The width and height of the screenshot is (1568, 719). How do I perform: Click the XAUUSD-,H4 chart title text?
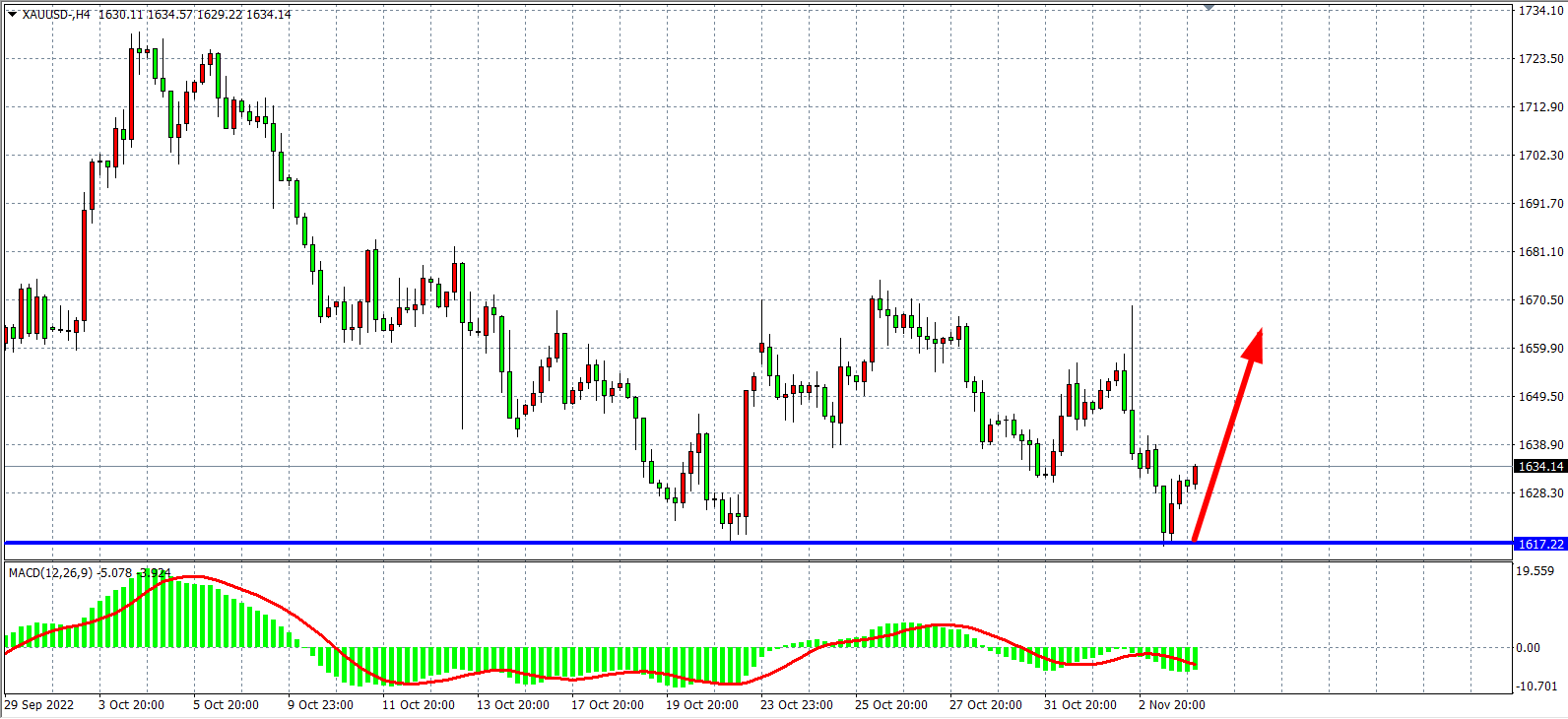(x=56, y=15)
